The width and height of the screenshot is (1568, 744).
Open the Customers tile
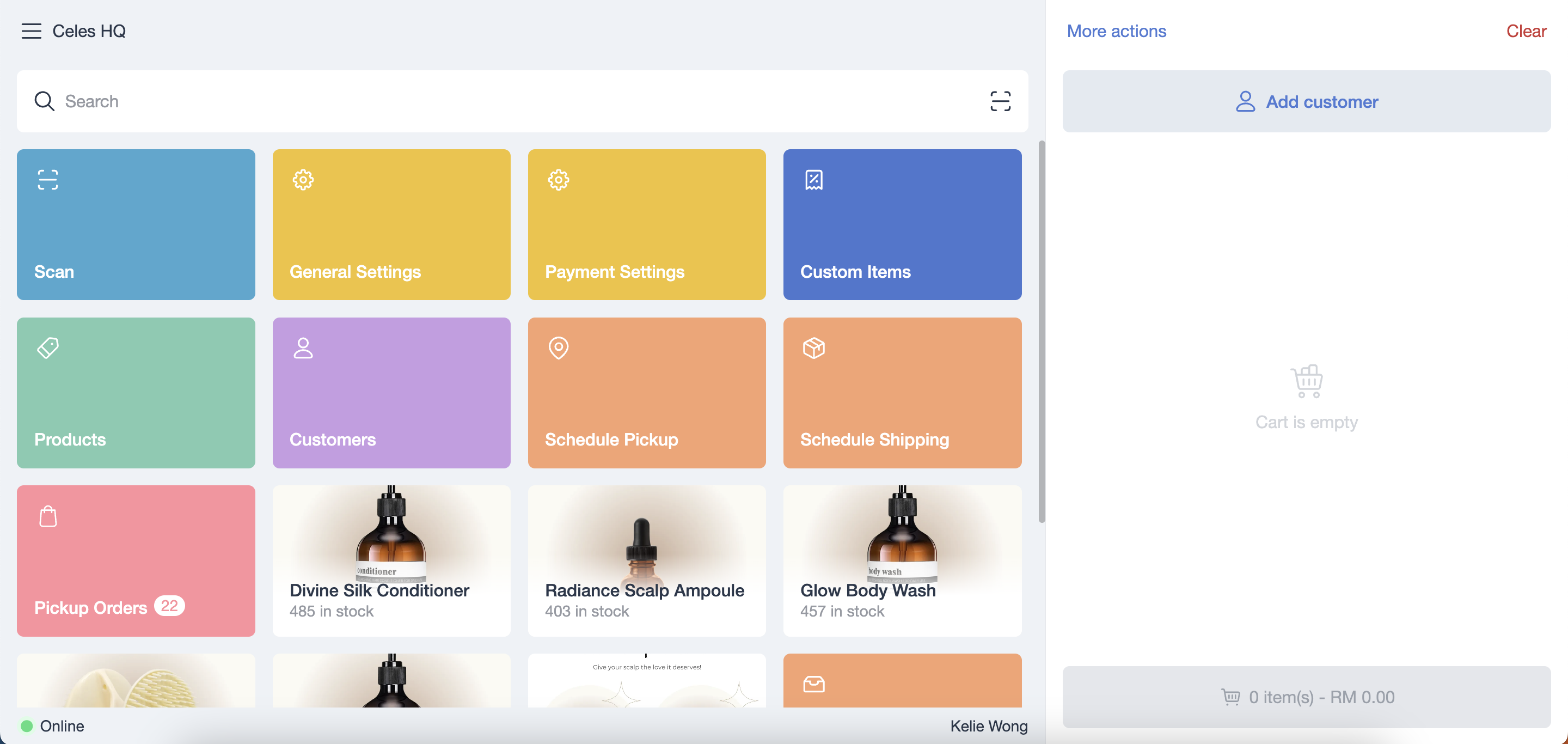pos(391,392)
